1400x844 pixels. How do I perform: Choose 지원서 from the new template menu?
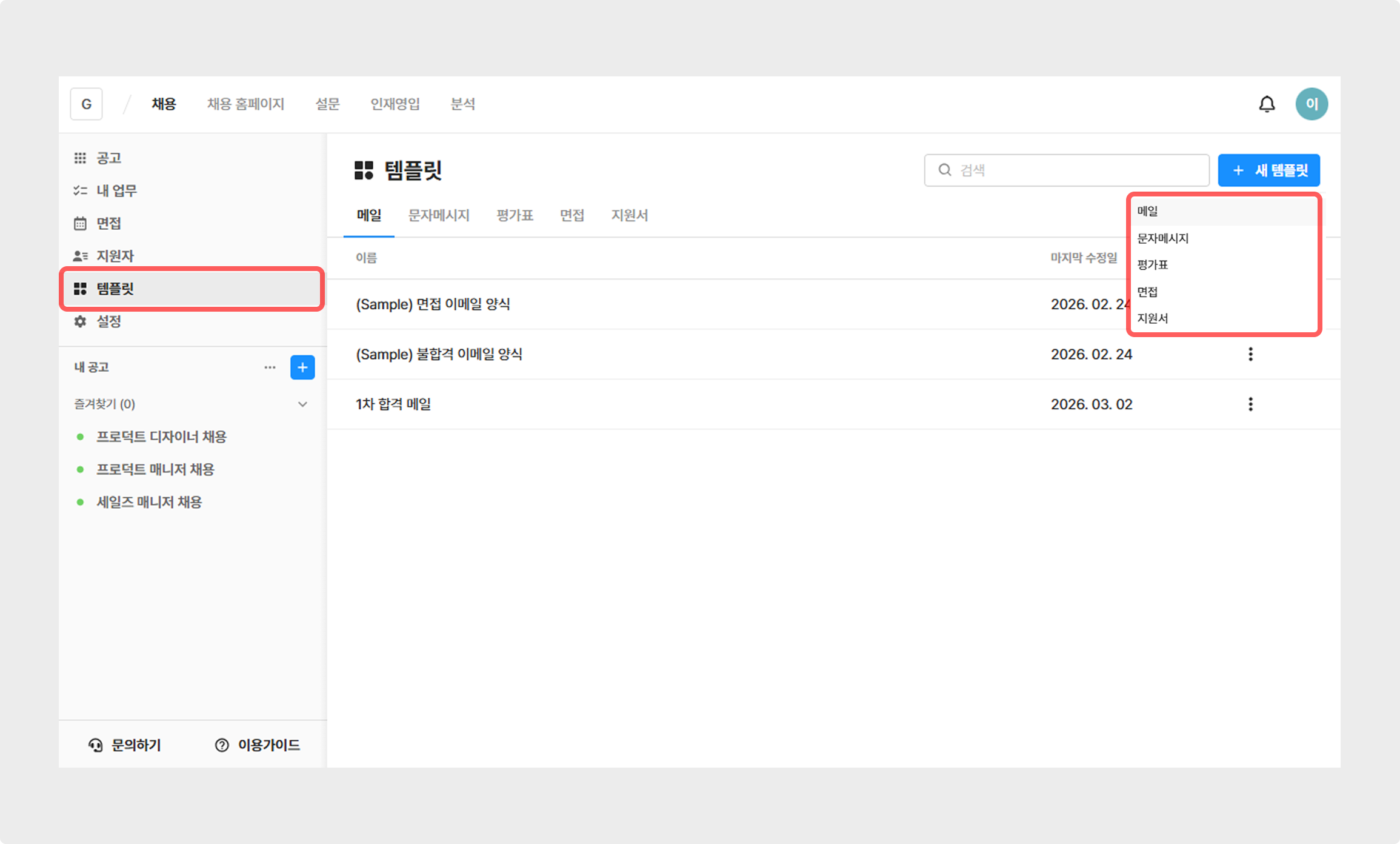click(1224, 318)
